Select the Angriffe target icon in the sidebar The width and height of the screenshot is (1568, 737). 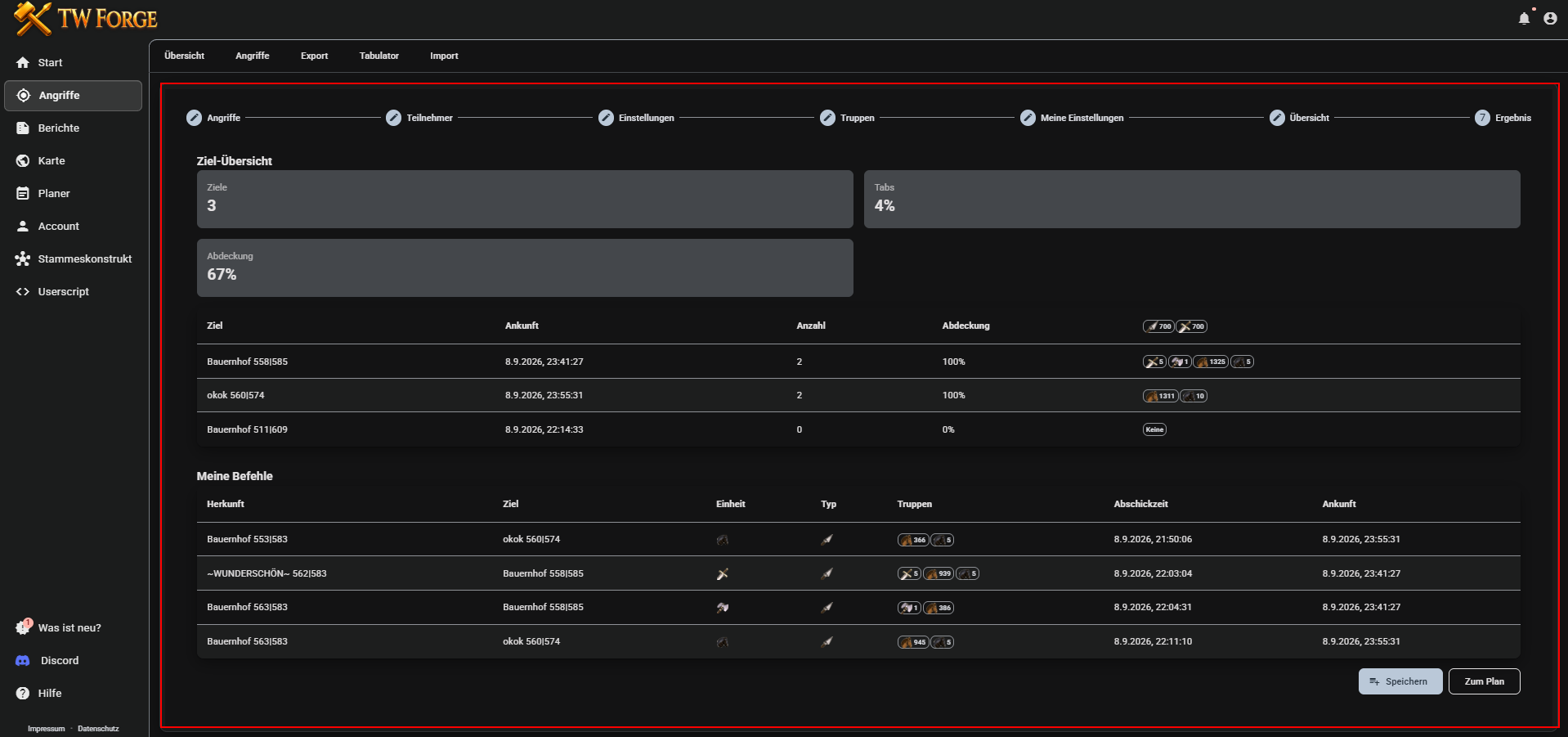click(x=24, y=96)
